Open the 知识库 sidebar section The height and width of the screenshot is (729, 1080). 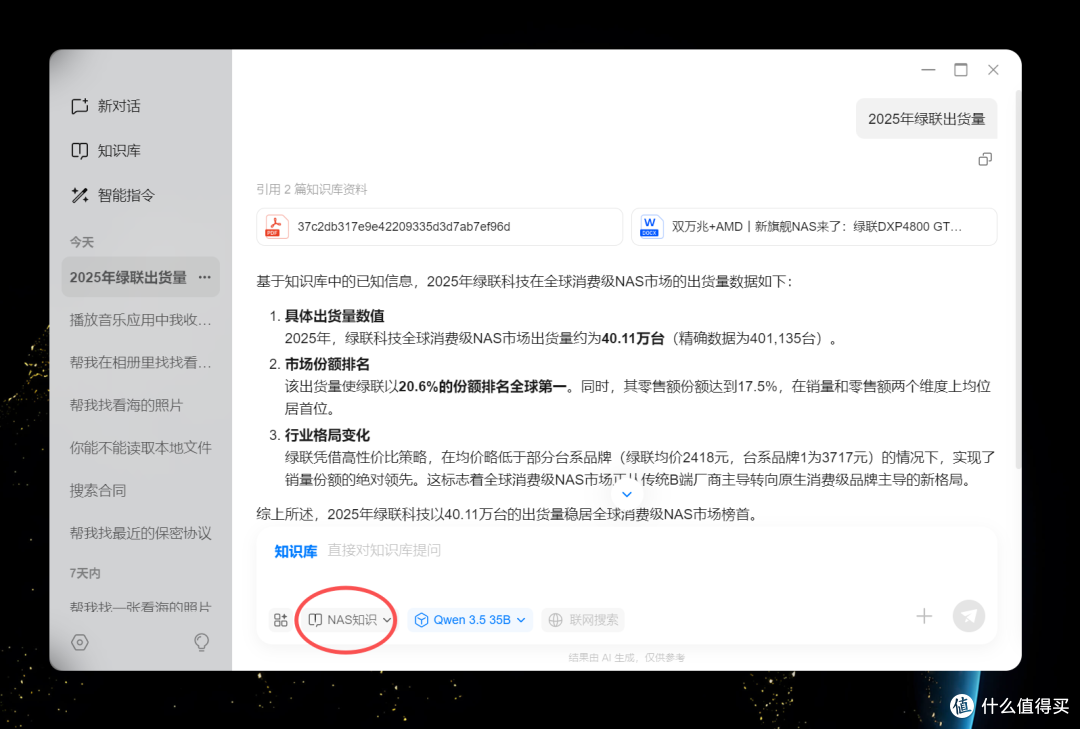tap(106, 151)
